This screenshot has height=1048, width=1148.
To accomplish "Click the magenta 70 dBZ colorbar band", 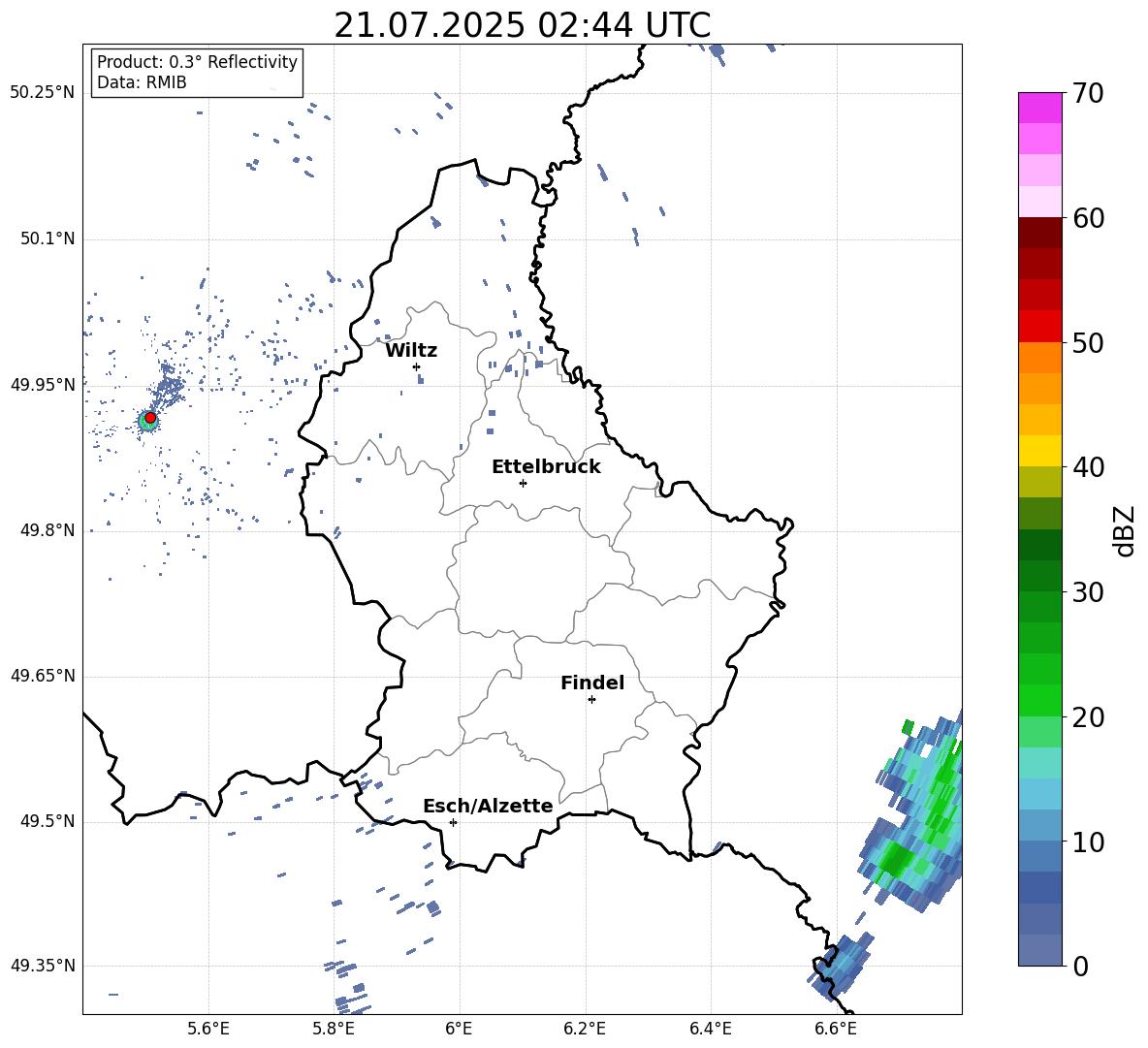I will coord(1039,108).
